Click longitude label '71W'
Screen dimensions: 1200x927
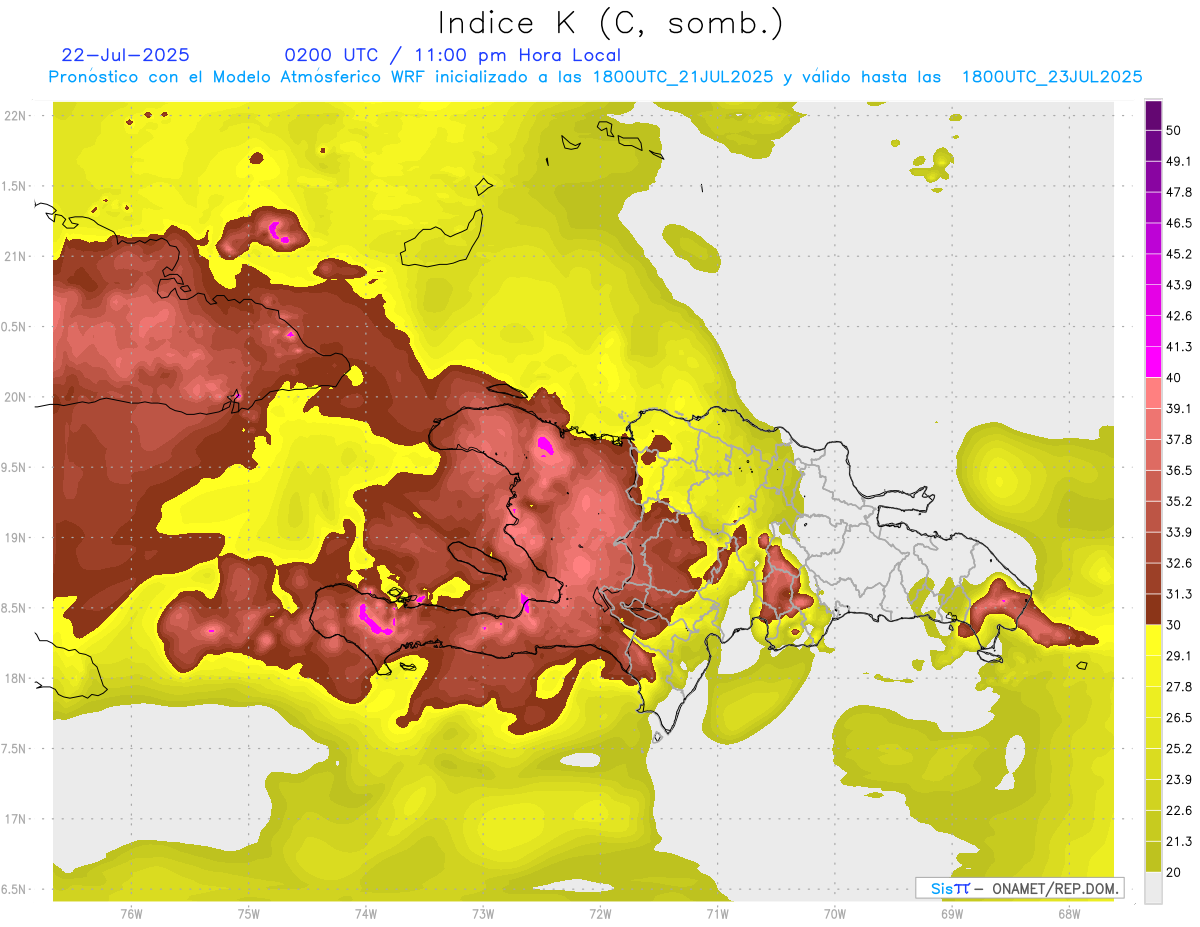coord(717,914)
